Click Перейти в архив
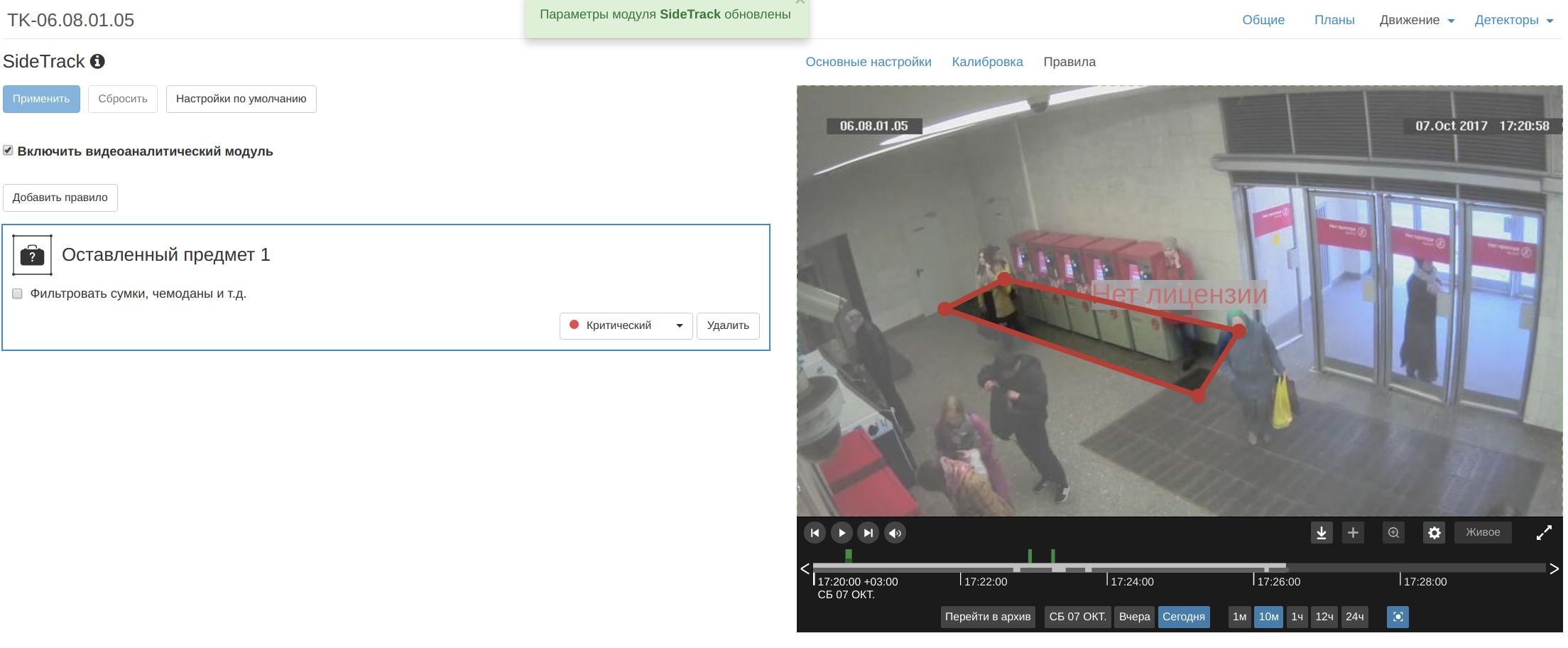 pyautogui.click(x=988, y=617)
